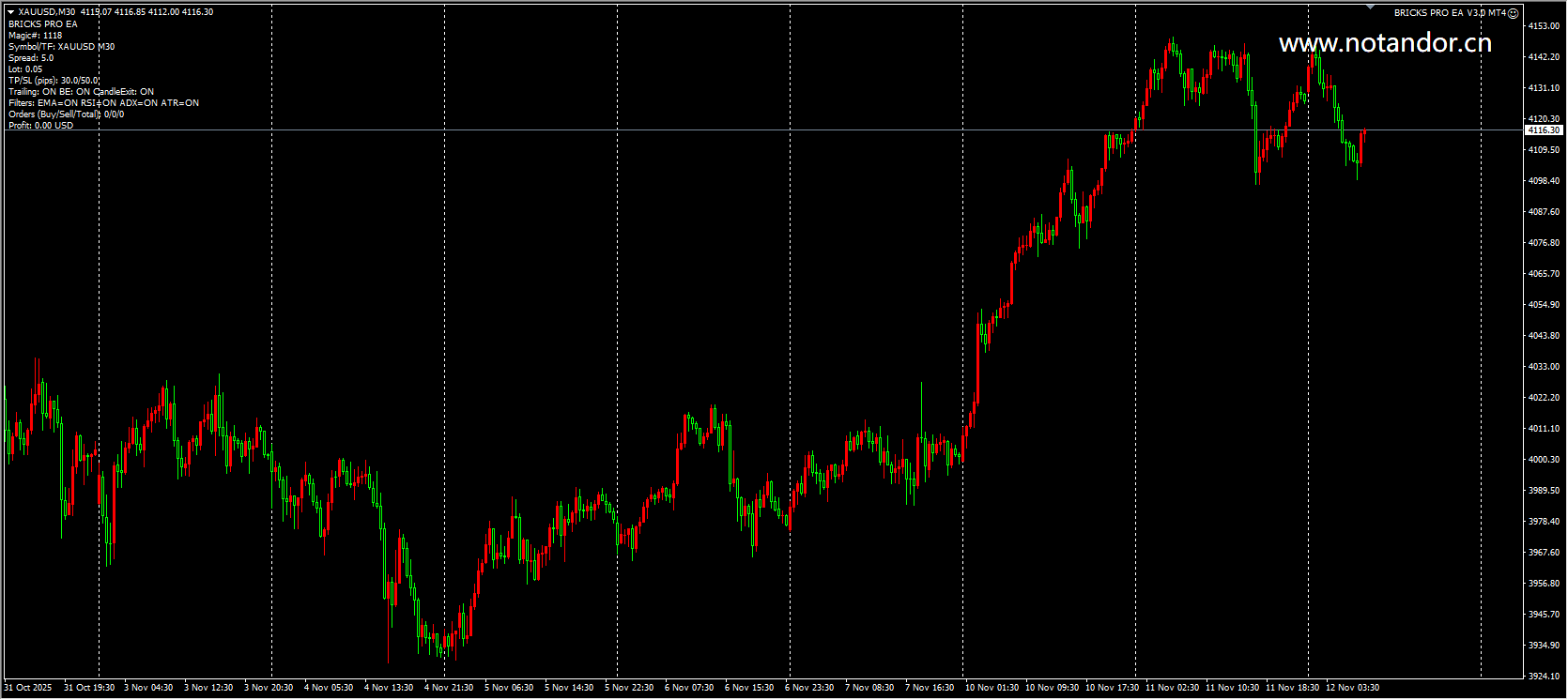Click the Orders (Buy/Sell/Total): 0/0/0 line

66,114
